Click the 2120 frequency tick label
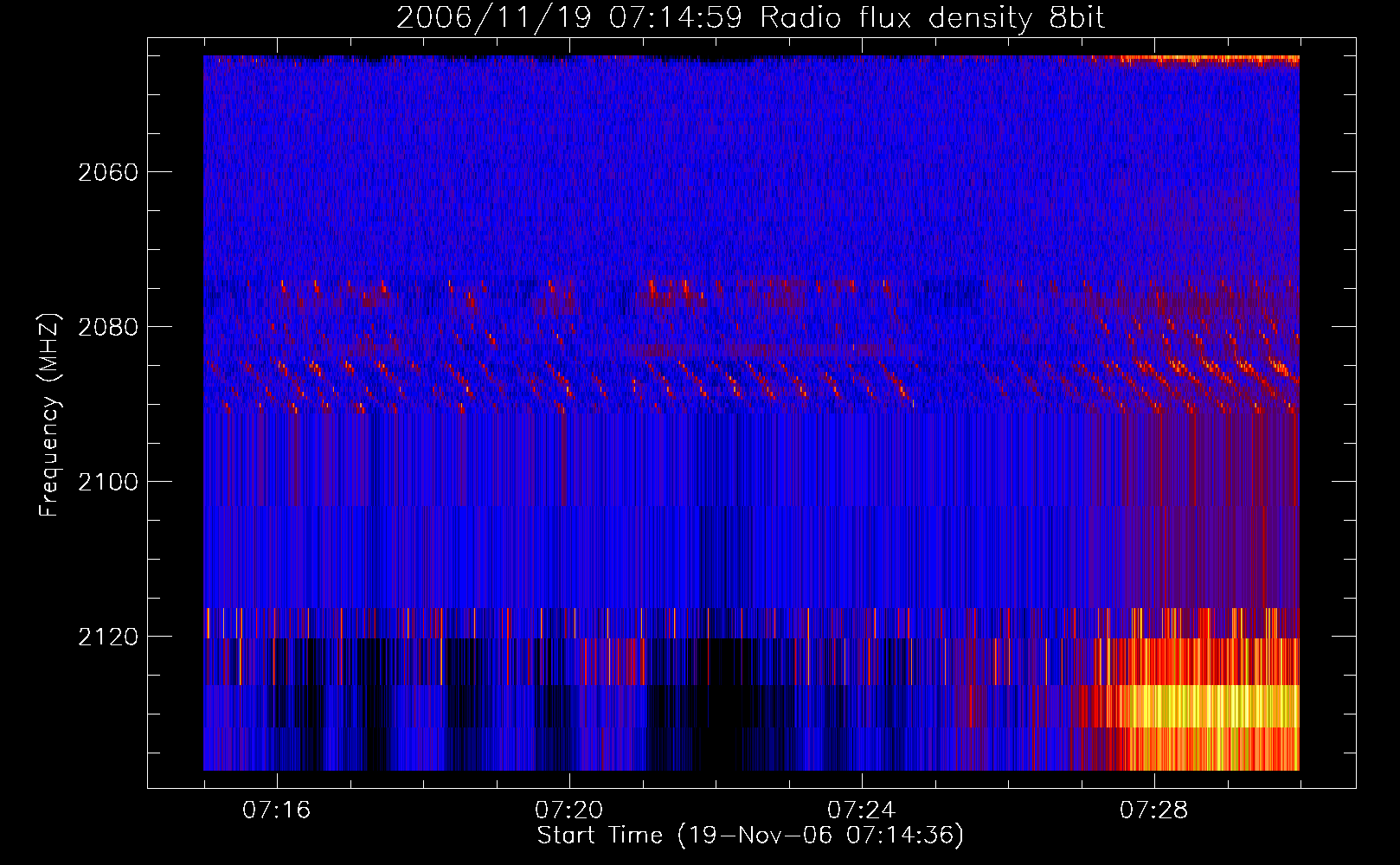 click(x=108, y=637)
